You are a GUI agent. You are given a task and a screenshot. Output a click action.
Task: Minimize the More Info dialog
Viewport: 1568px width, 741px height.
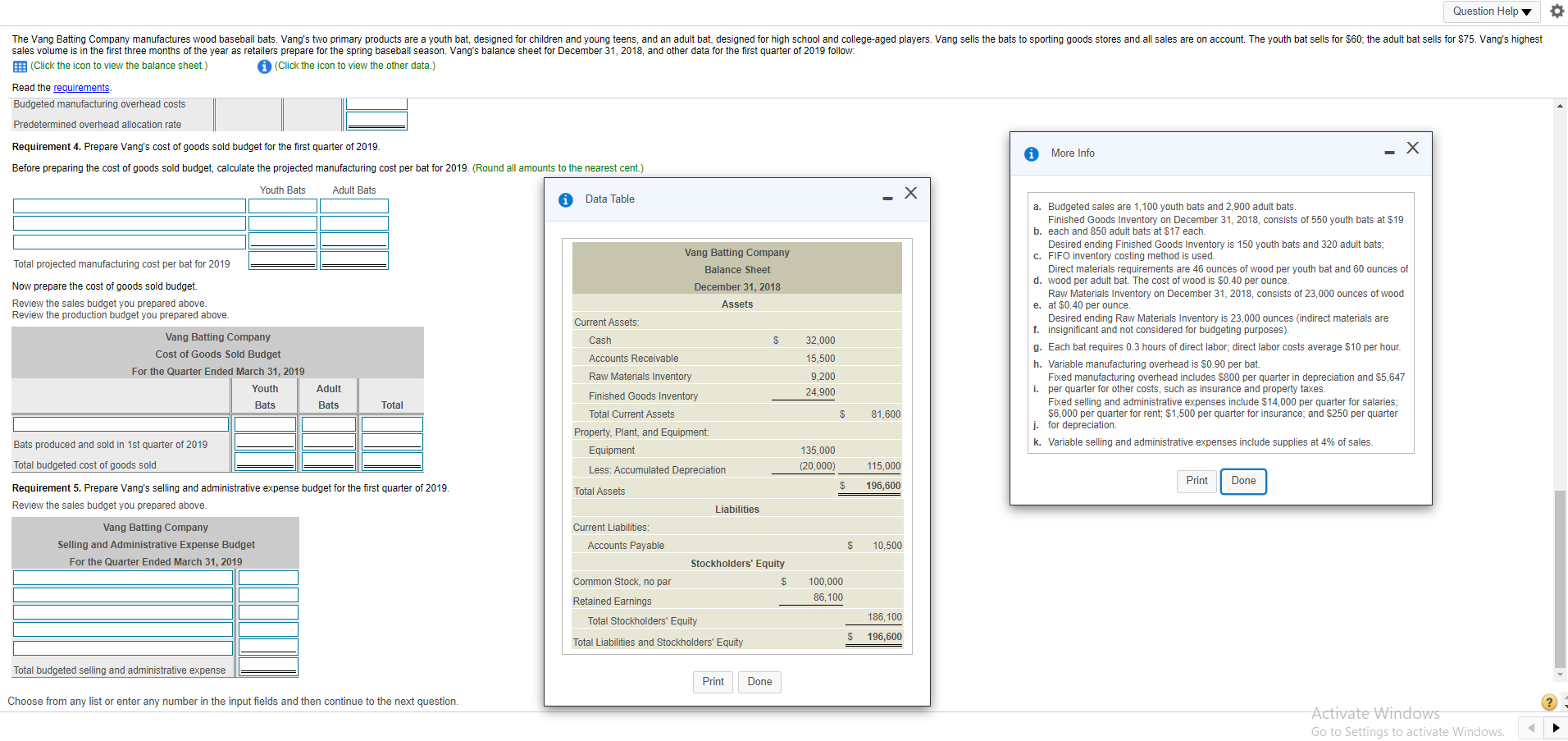point(1389,153)
